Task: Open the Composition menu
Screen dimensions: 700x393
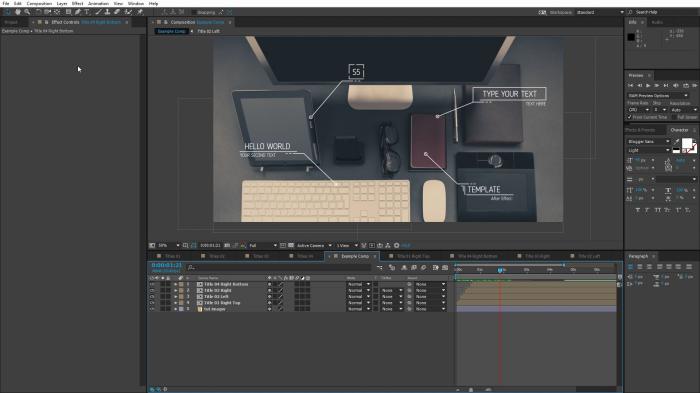Action: tap(39, 3)
